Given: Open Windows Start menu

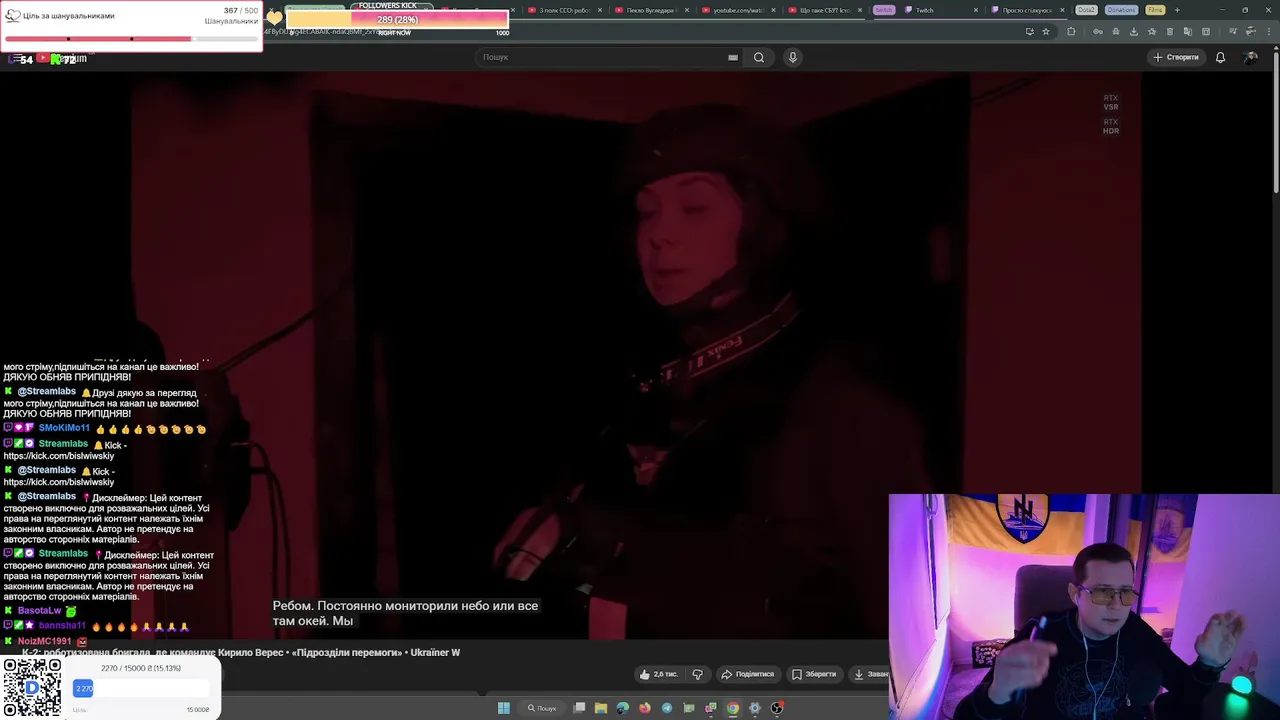Looking at the screenshot, I should [504, 708].
